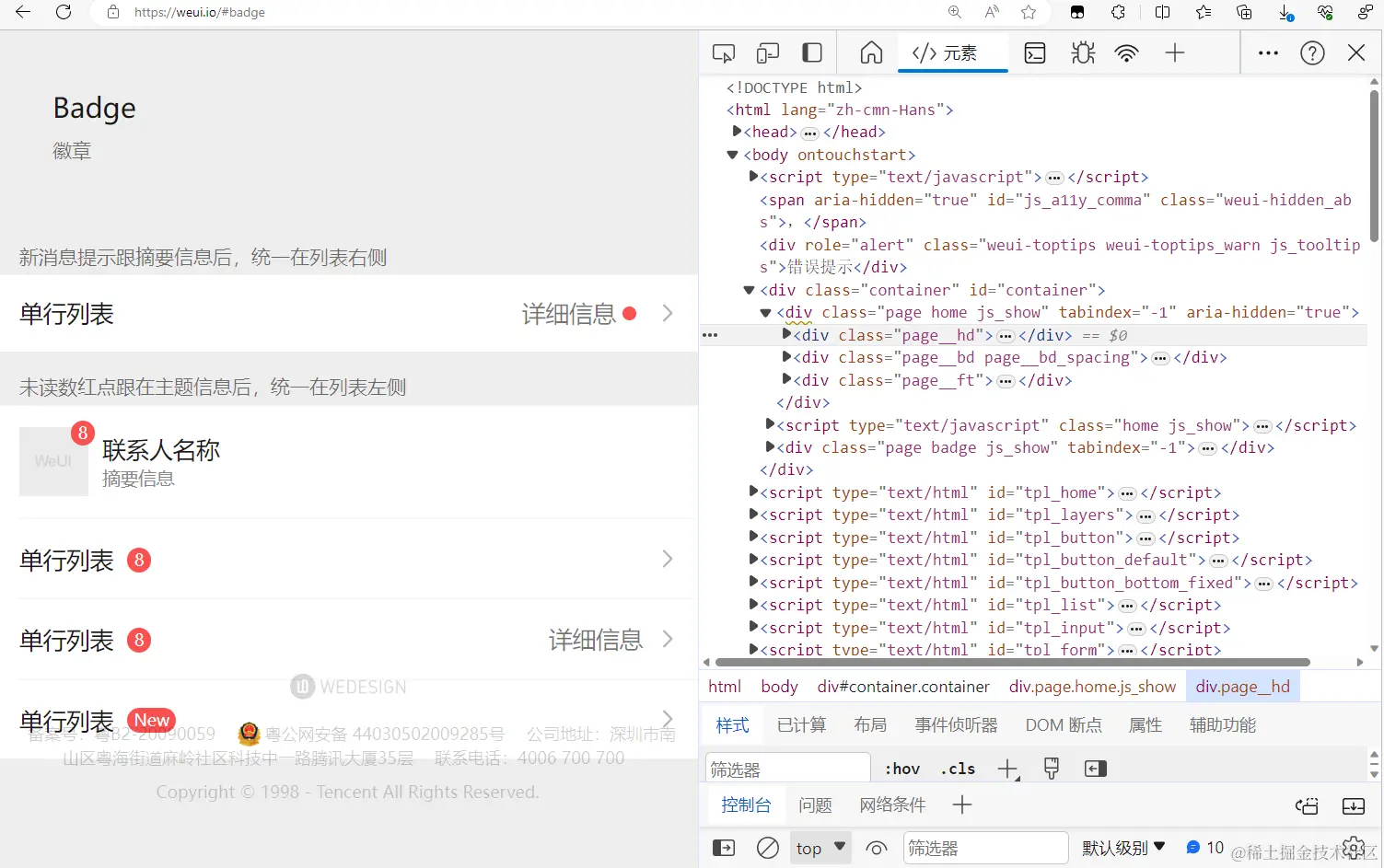Click the read aloud icon in the address bar

[992, 12]
